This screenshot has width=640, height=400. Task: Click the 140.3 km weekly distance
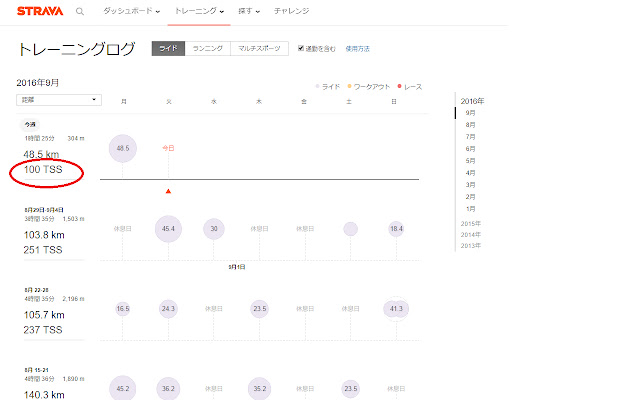coord(44,395)
